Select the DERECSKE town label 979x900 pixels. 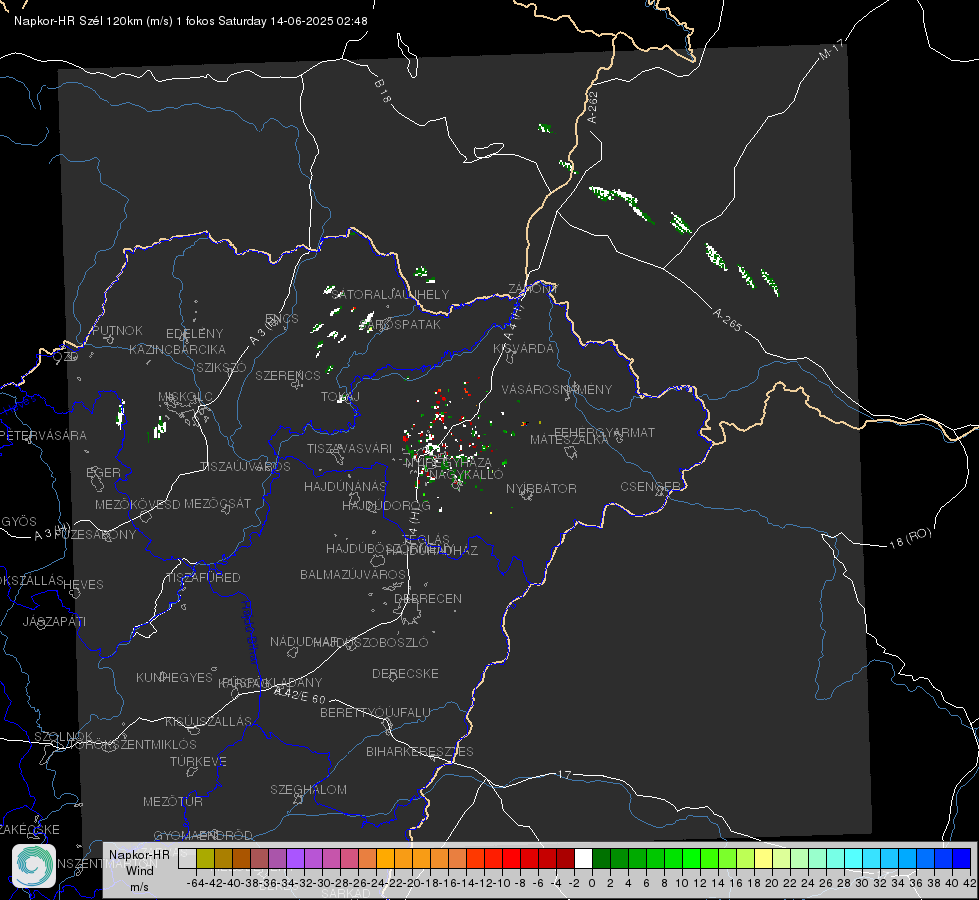click(x=405, y=673)
